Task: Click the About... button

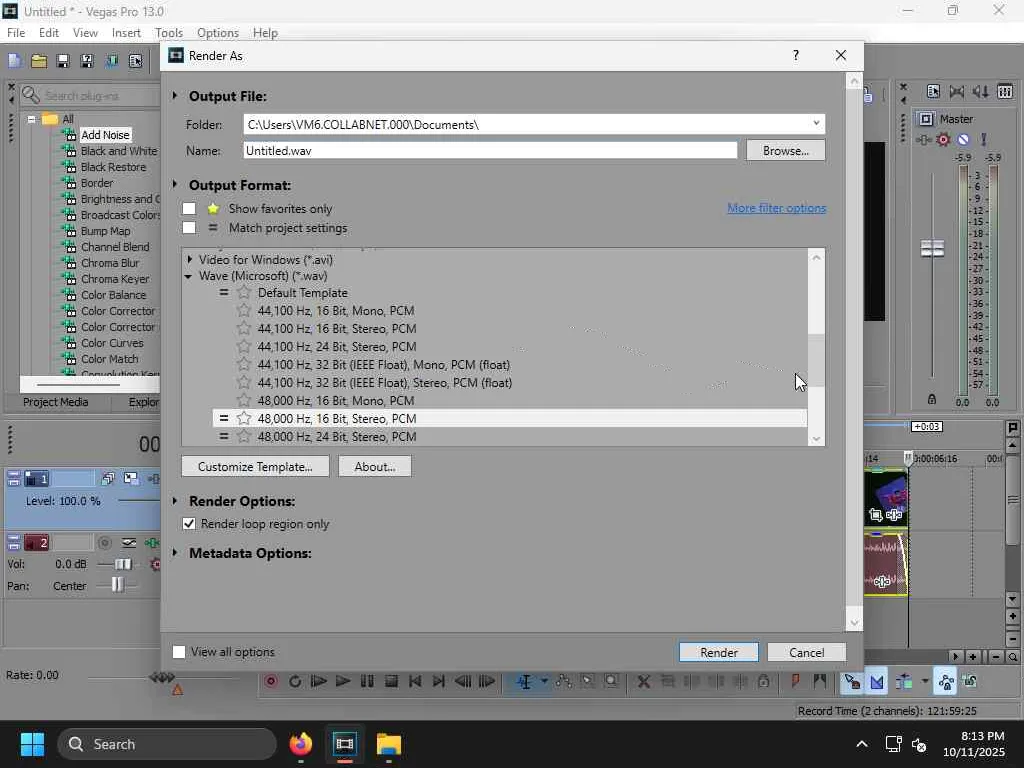Action: pos(375,467)
